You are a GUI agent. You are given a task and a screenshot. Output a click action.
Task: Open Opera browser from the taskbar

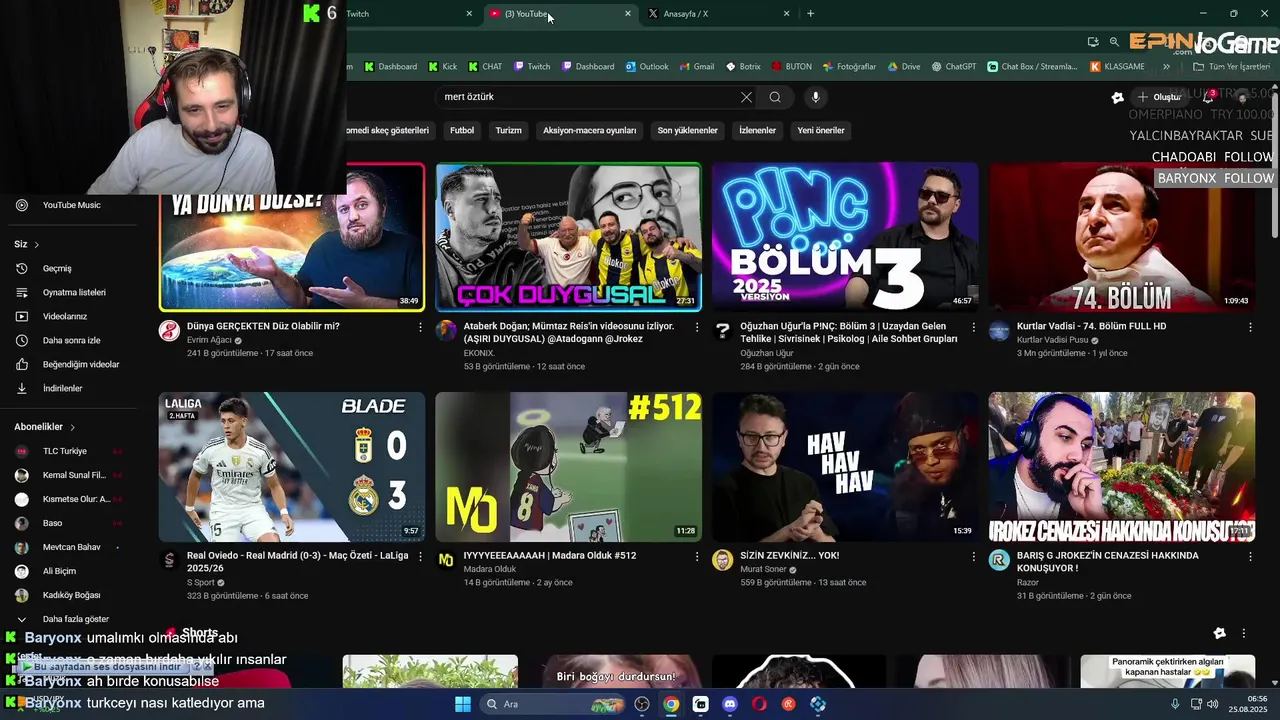759,704
